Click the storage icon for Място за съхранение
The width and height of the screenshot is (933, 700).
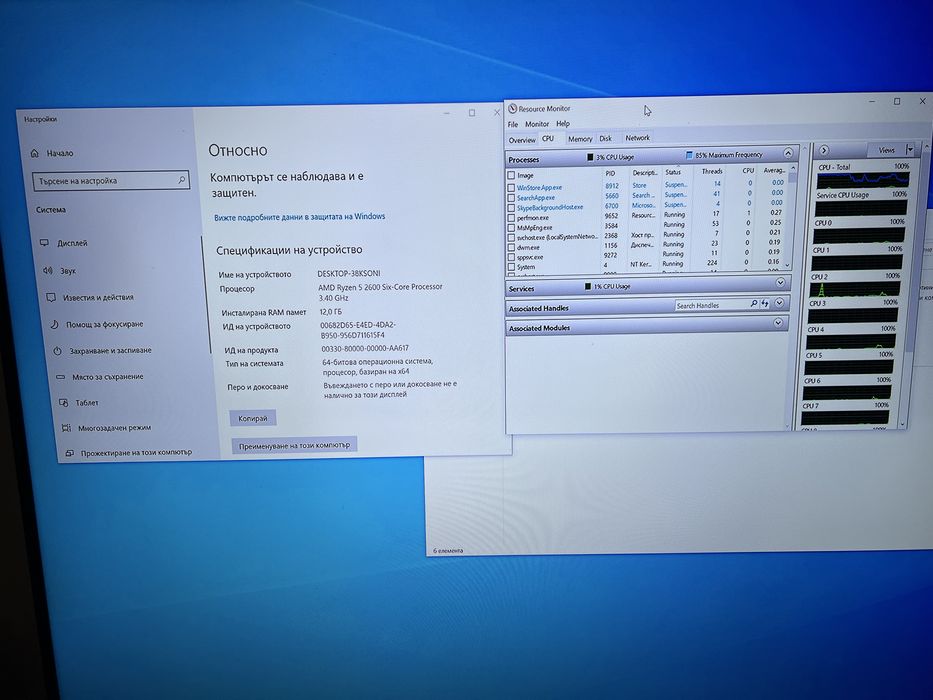60,377
